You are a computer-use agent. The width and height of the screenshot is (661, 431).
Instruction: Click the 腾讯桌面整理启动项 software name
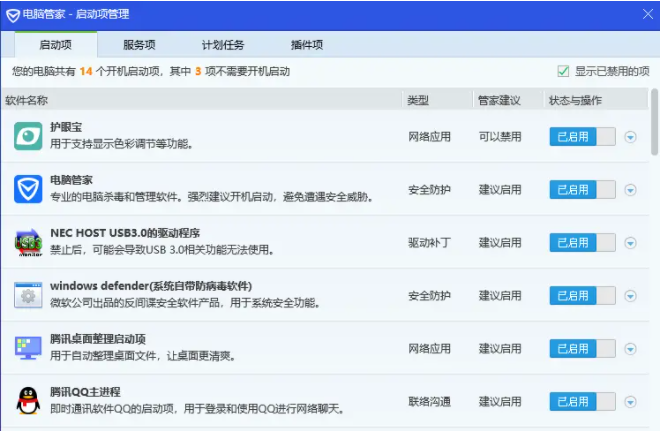click(x=98, y=339)
